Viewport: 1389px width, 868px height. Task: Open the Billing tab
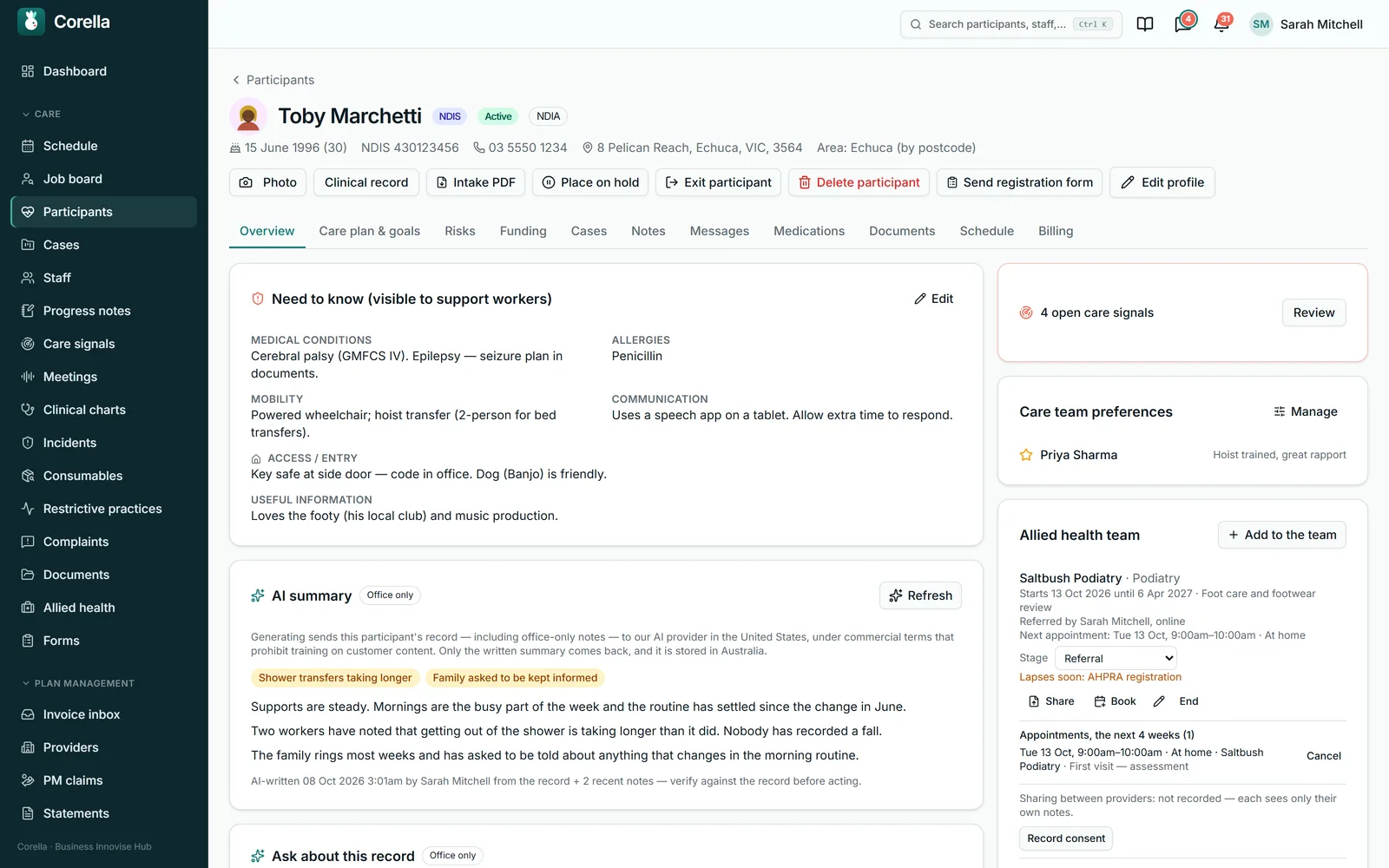1056,231
